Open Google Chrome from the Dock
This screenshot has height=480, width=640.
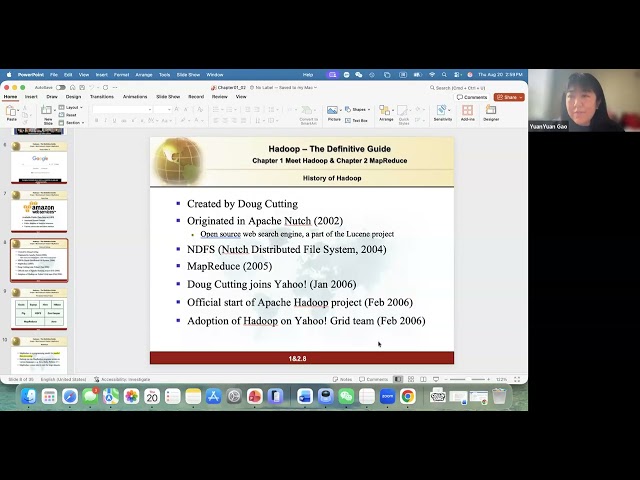point(407,396)
